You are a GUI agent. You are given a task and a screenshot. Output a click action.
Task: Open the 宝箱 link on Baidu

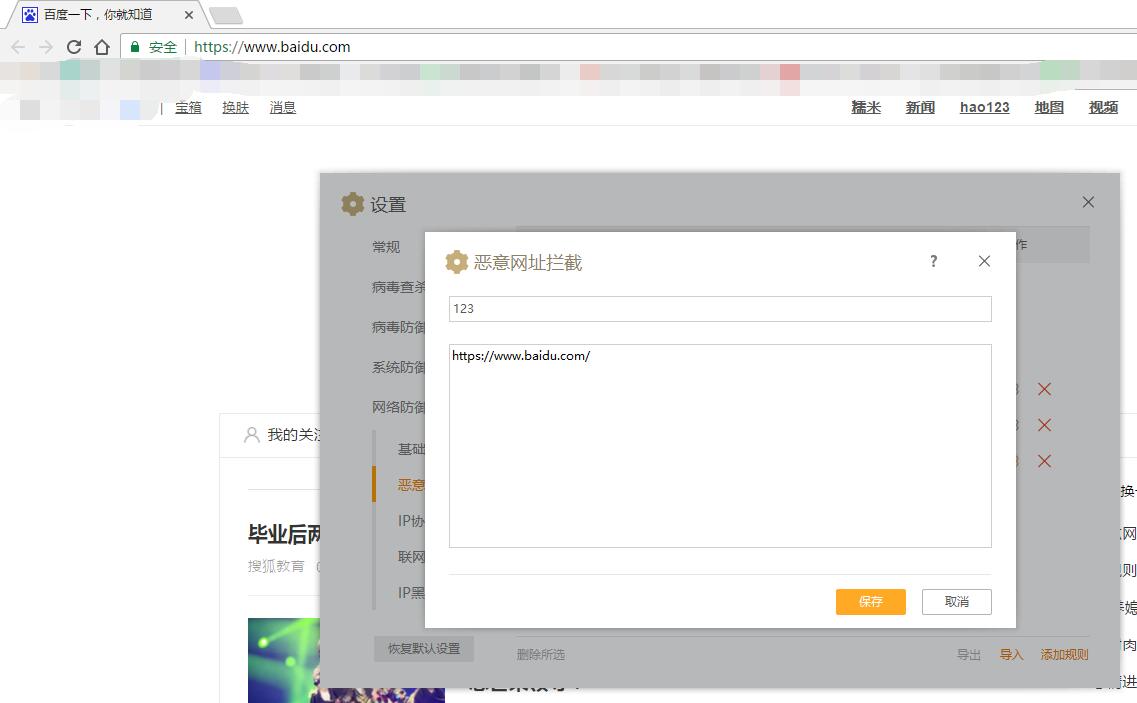pos(189,107)
